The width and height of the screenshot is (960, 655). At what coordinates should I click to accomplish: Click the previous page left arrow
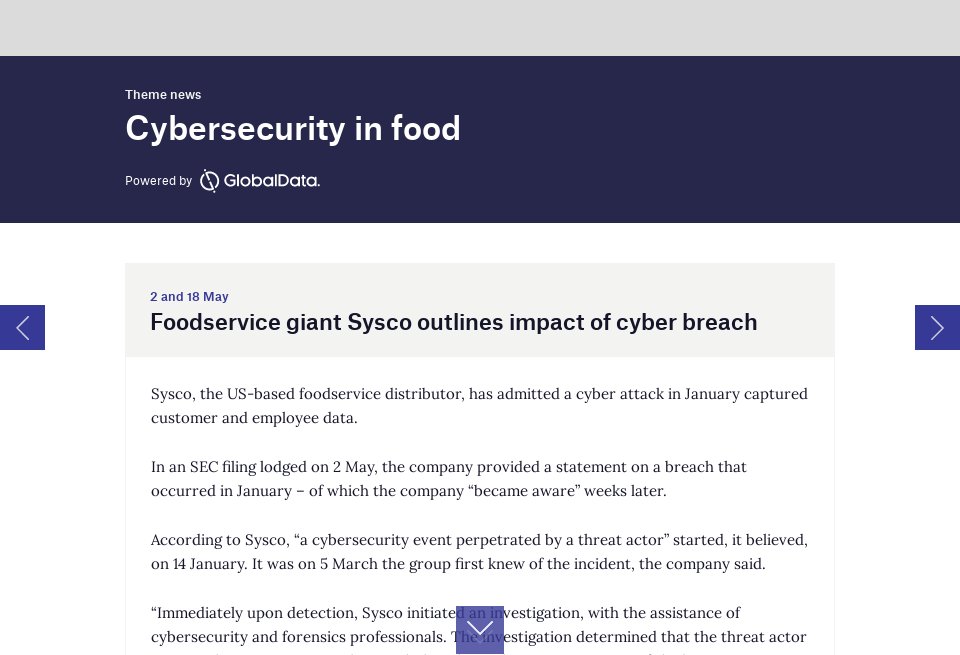(x=22, y=327)
